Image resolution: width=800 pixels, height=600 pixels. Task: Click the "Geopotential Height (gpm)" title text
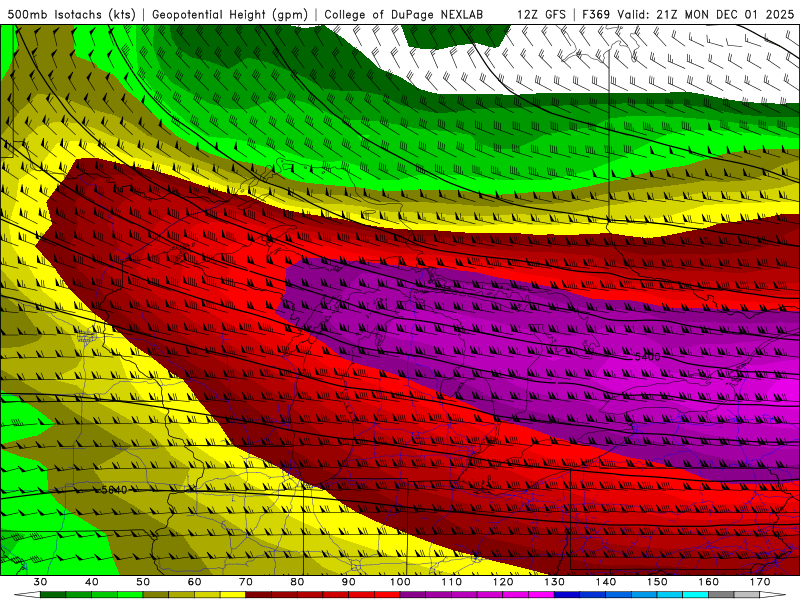(x=230, y=14)
